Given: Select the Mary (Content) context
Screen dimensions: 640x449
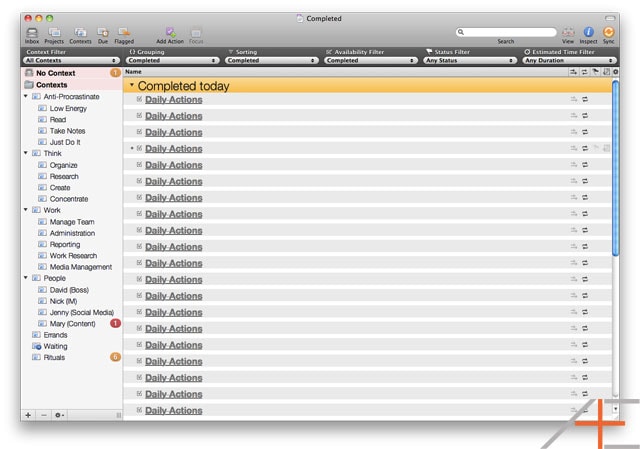Looking at the screenshot, I should pos(72,324).
